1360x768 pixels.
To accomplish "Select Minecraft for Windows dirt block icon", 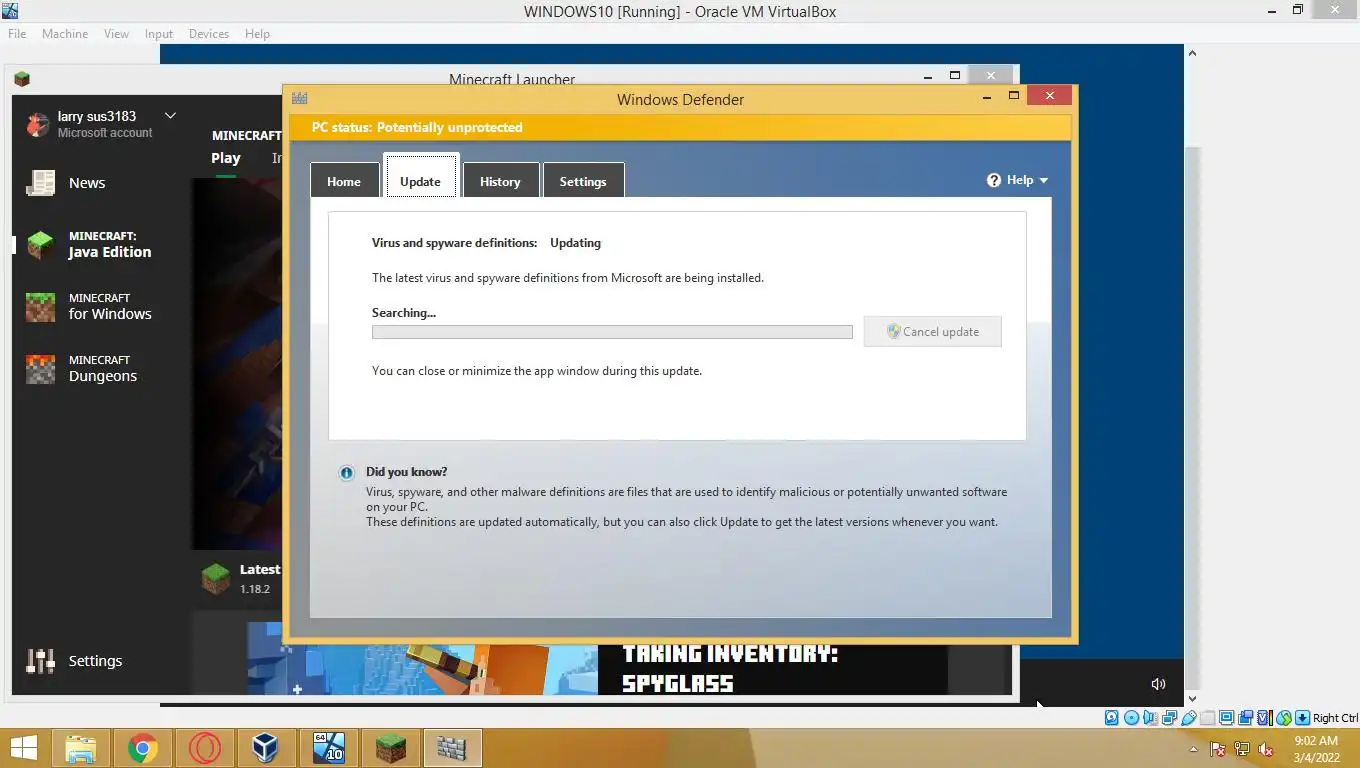I will pos(41,307).
